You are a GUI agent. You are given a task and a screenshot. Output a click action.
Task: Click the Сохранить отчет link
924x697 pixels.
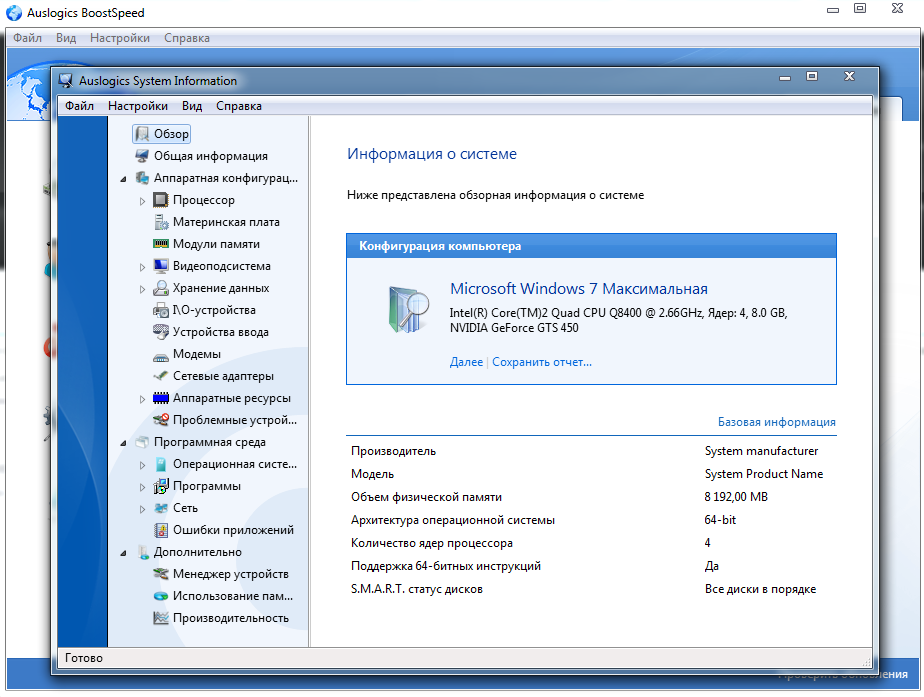click(542, 362)
